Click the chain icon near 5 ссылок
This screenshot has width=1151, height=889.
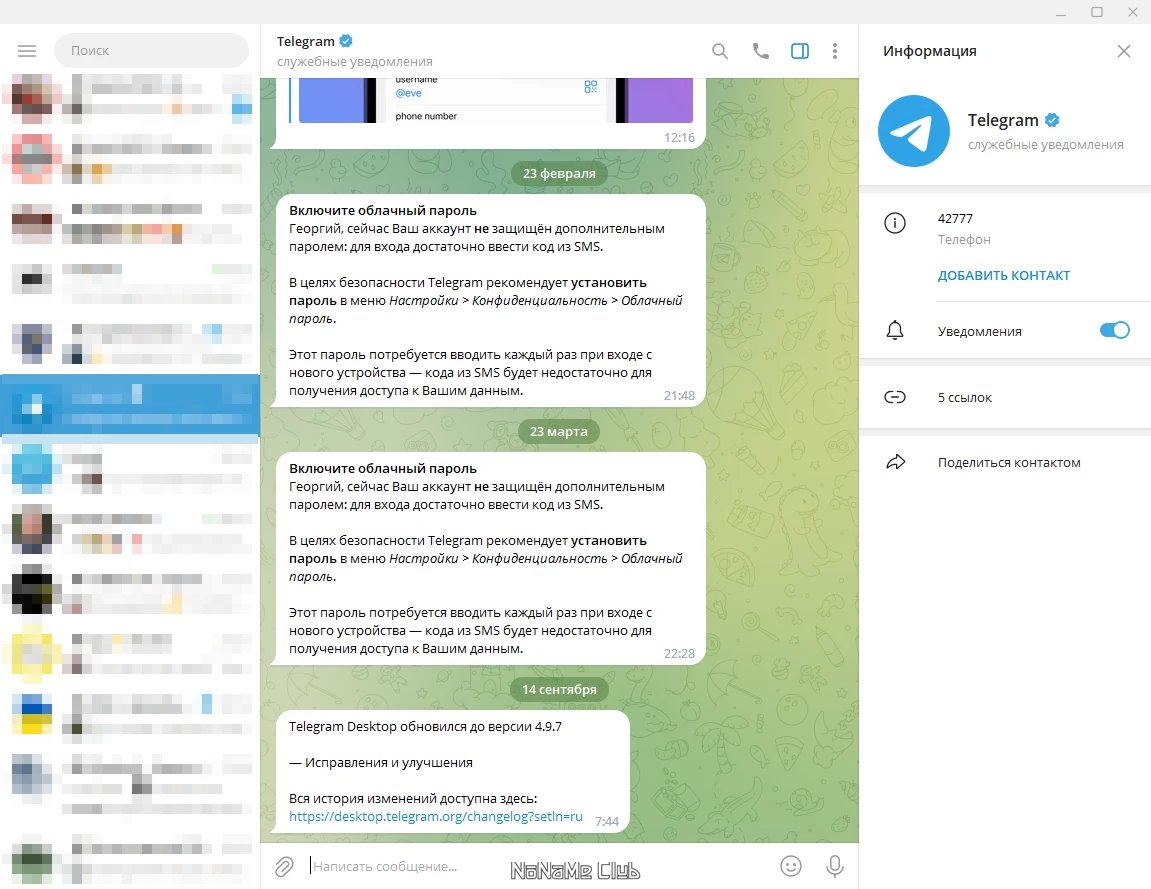coord(895,397)
